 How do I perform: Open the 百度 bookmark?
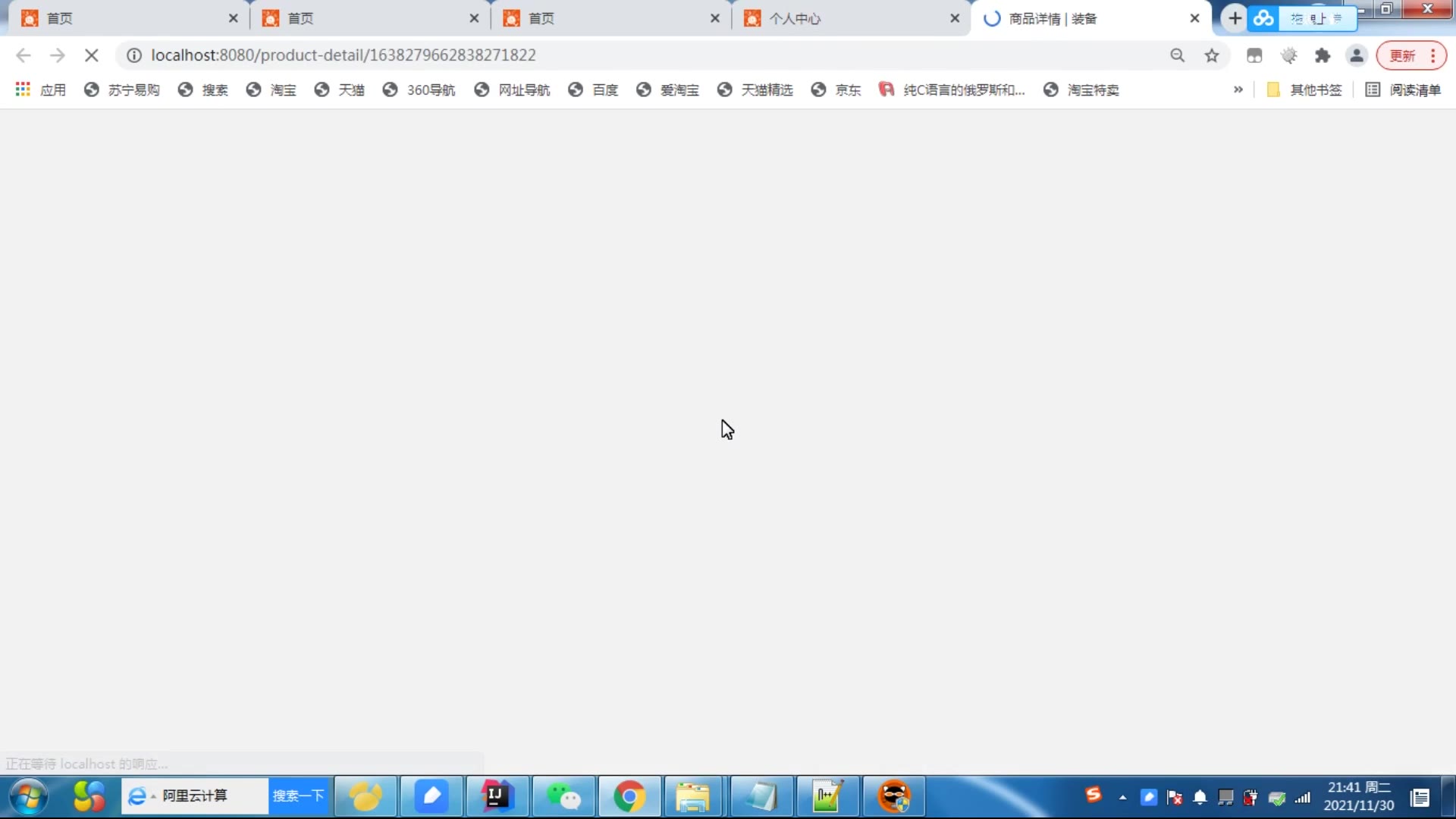(593, 89)
